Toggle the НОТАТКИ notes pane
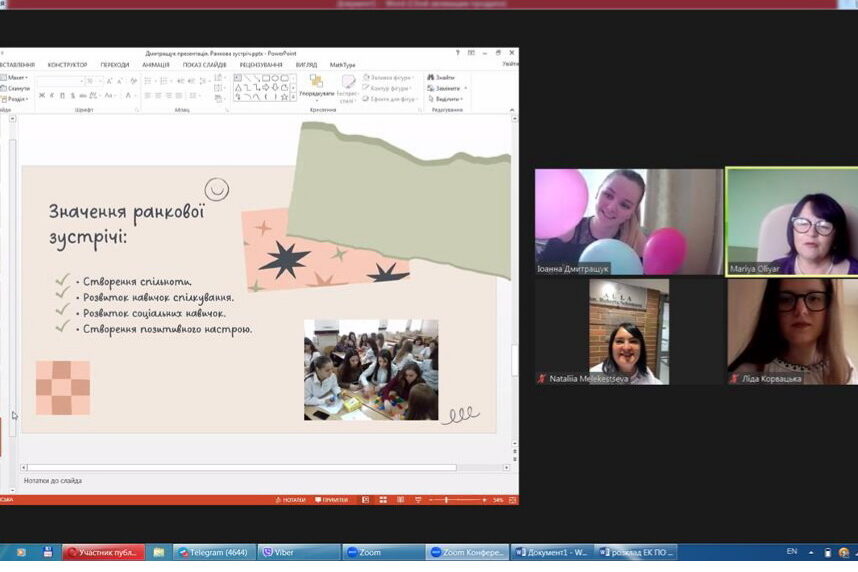This screenshot has width=858, height=572. pyautogui.click(x=291, y=499)
